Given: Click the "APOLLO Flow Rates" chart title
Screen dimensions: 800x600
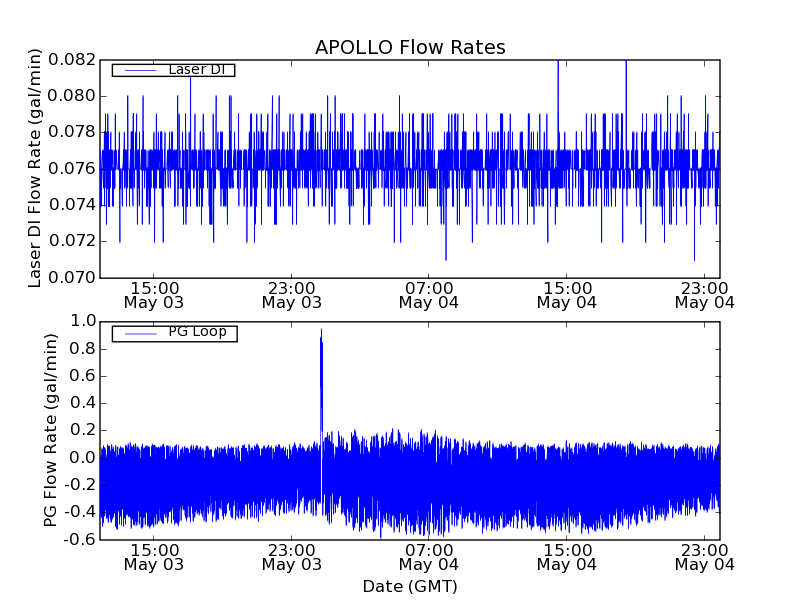Looking at the screenshot, I should click(x=410, y=48).
